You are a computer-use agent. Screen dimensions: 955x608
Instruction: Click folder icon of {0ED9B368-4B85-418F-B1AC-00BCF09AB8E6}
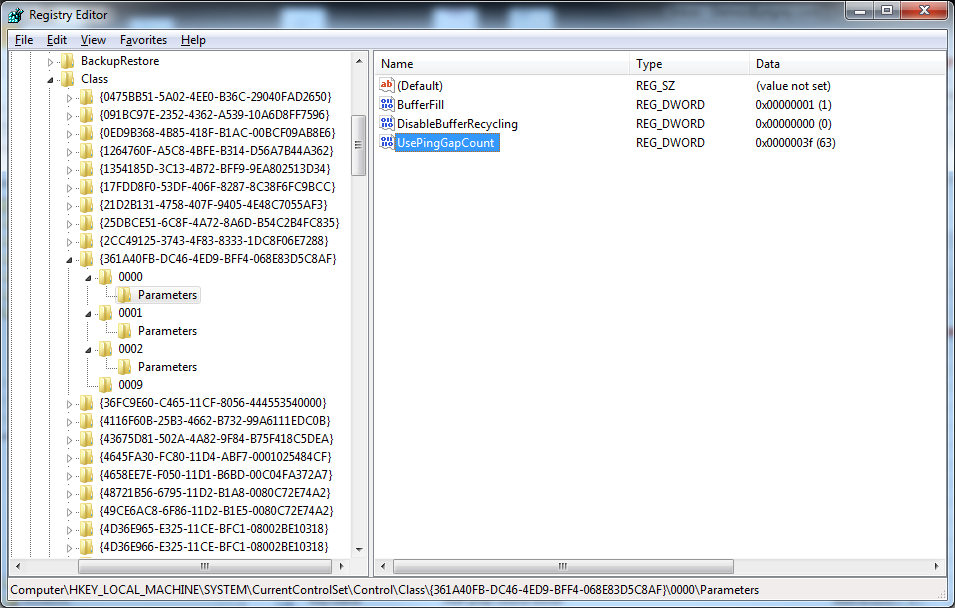click(86, 133)
